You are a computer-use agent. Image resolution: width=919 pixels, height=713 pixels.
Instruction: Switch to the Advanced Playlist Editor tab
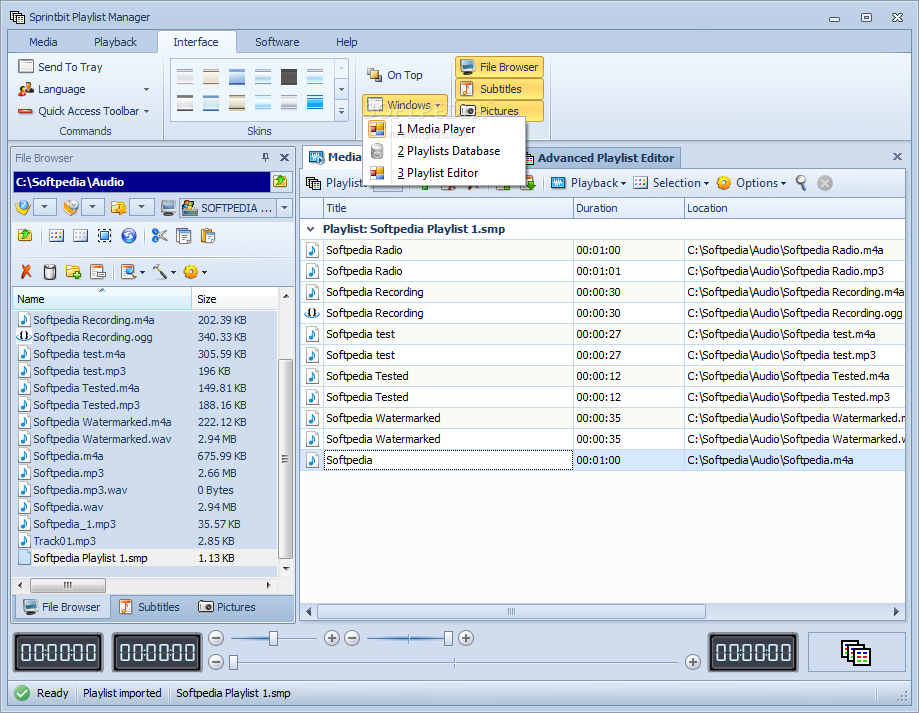point(603,158)
